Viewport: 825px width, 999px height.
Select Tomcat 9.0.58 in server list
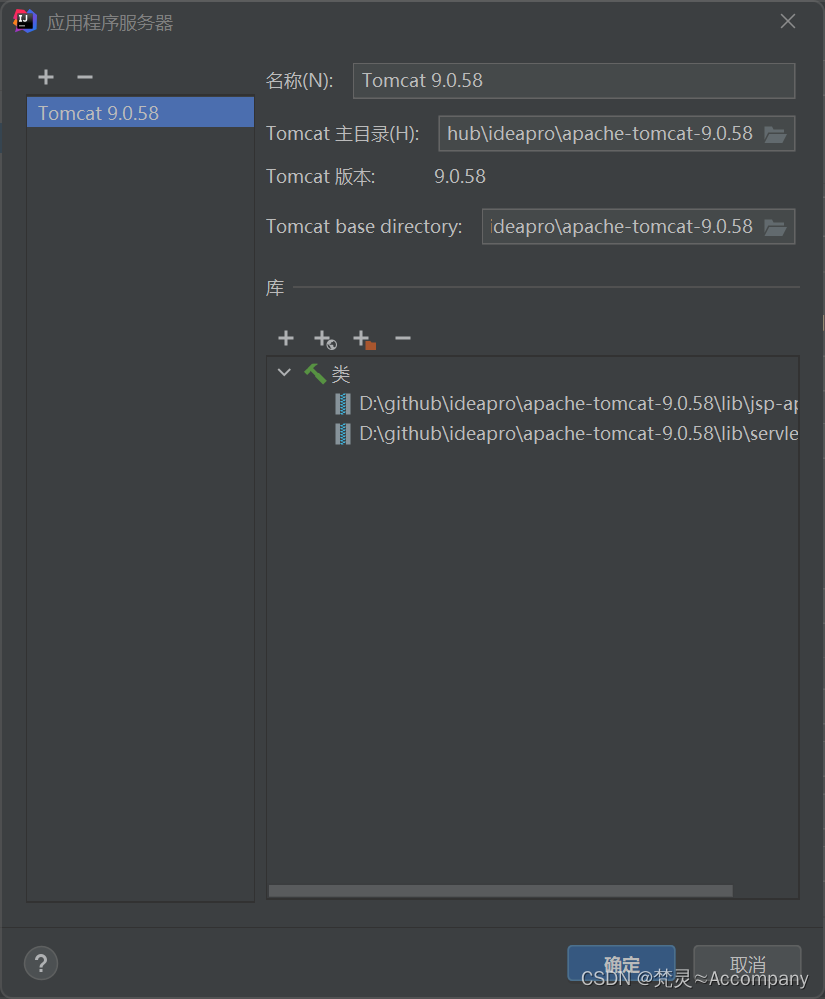pyautogui.click(x=140, y=113)
